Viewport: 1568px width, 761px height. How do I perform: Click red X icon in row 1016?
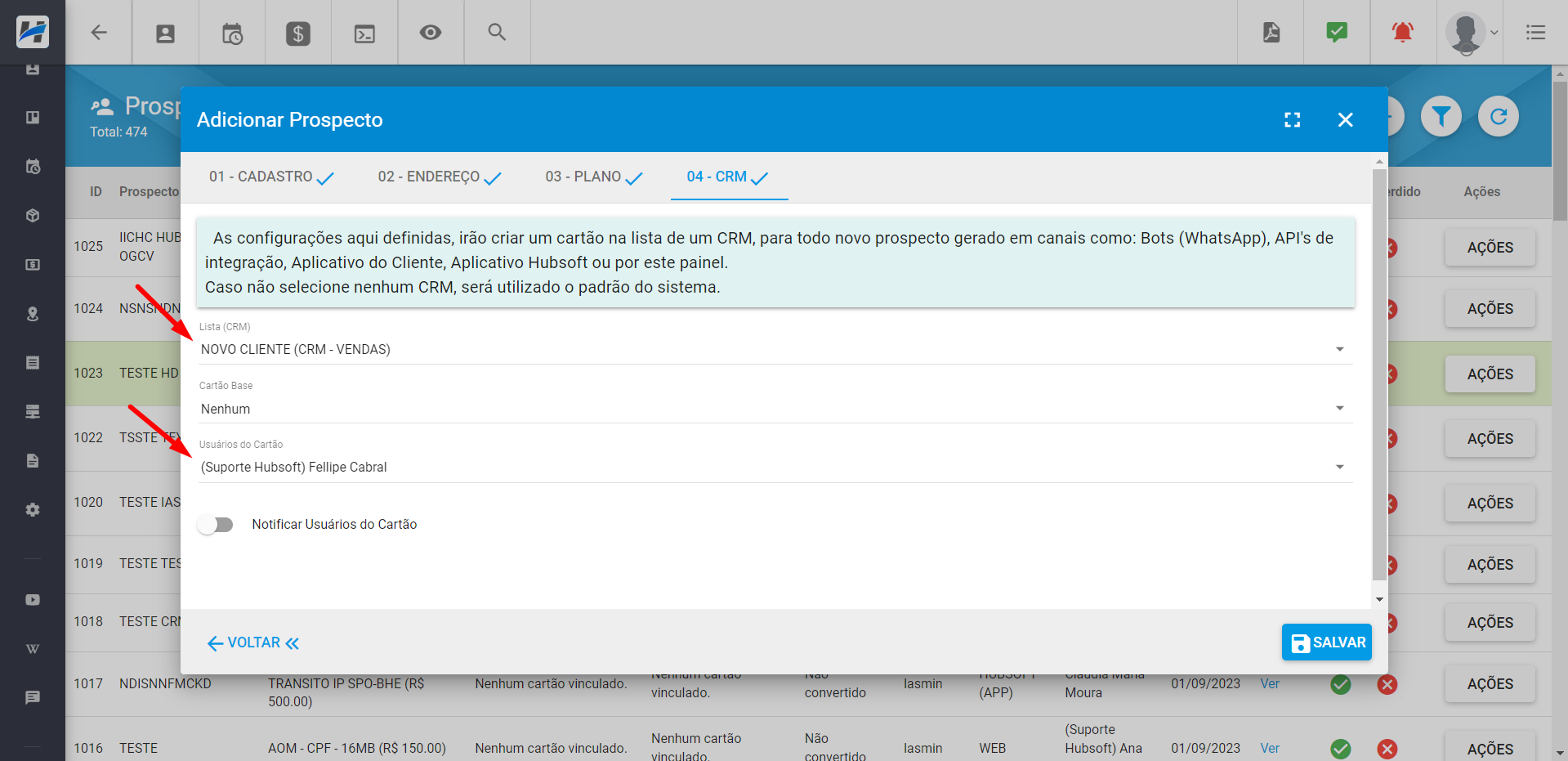pos(1387,749)
